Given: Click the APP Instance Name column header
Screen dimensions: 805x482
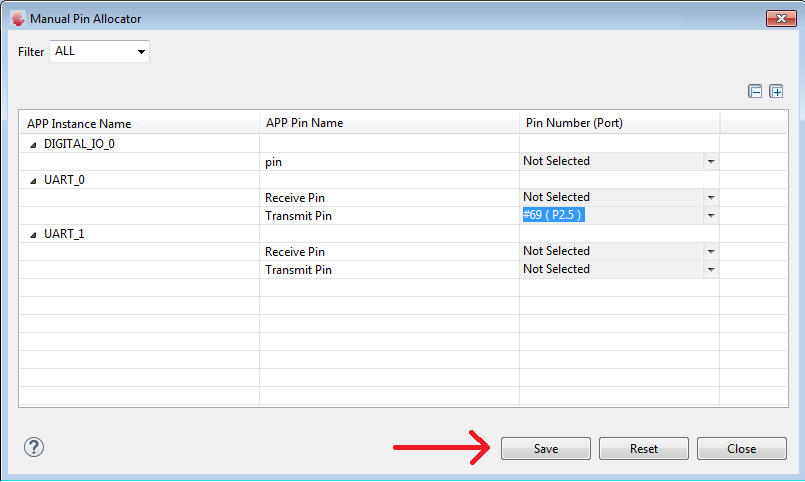Looking at the screenshot, I should (139, 123).
